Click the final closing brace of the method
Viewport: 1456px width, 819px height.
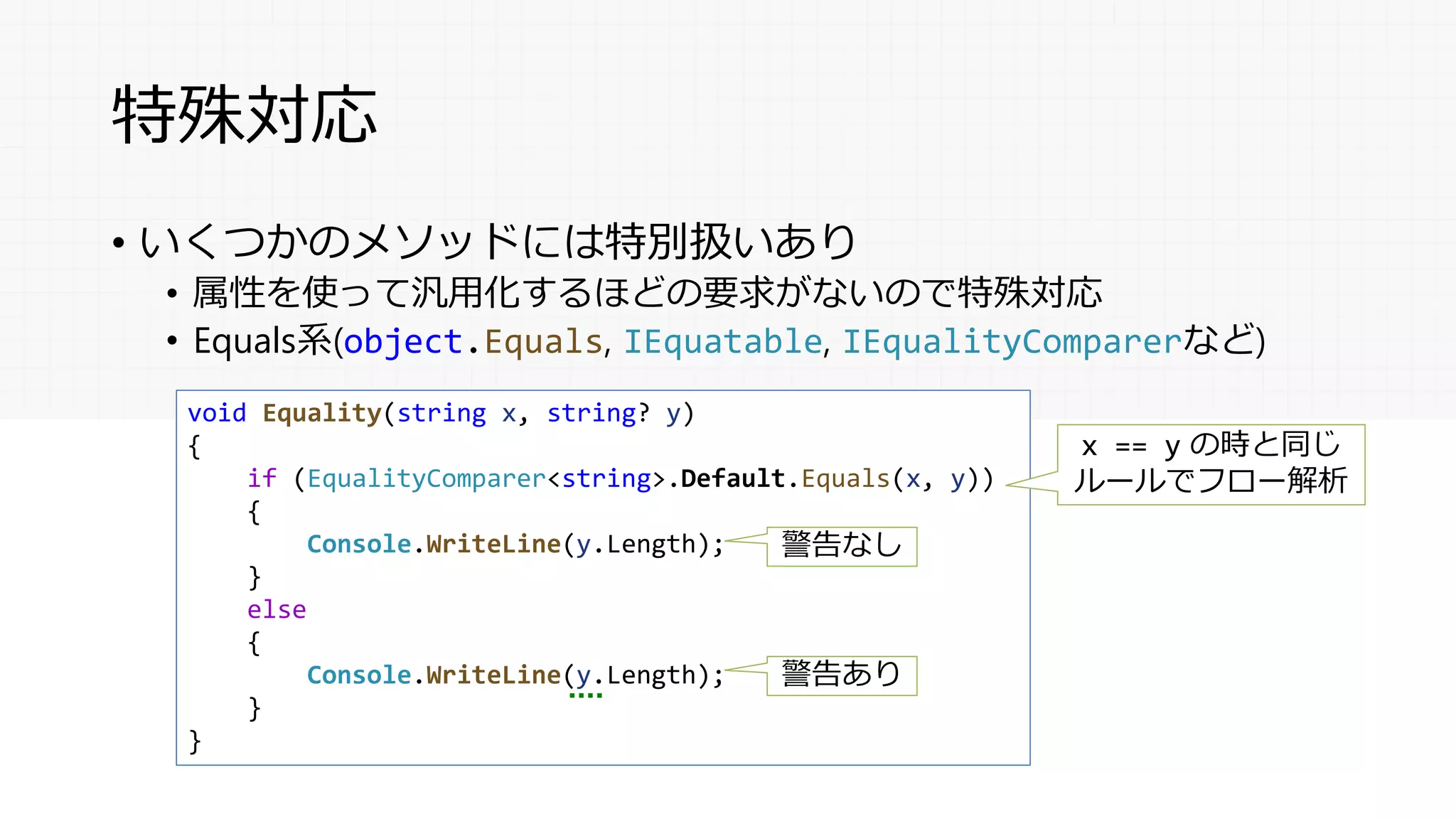pyautogui.click(x=195, y=741)
